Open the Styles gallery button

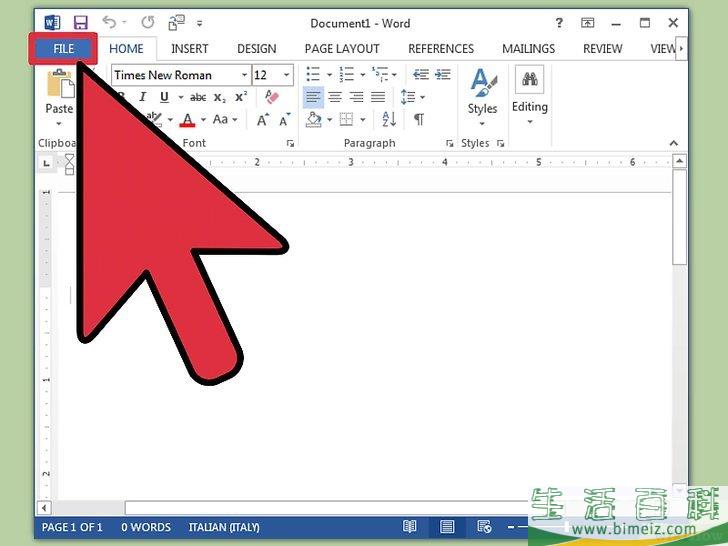(482, 96)
